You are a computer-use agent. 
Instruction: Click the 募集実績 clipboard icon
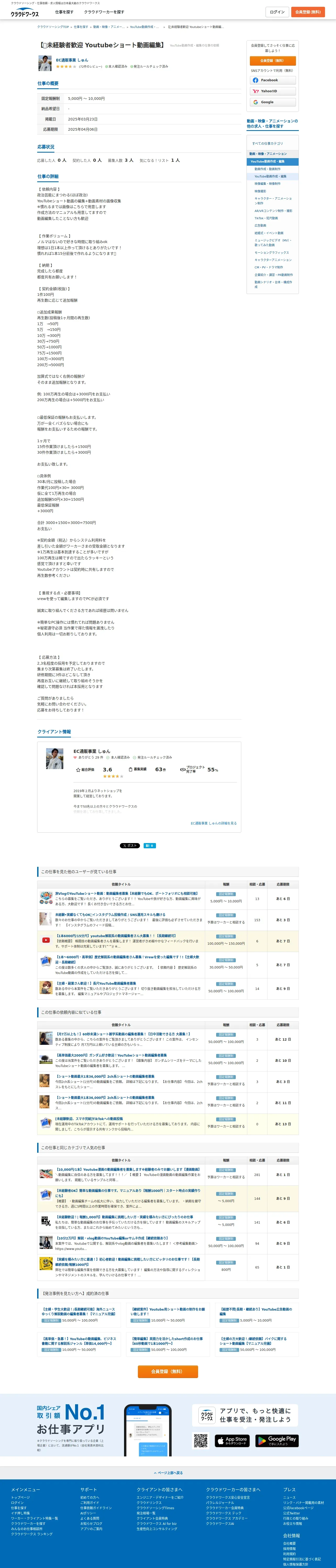(x=131, y=770)
